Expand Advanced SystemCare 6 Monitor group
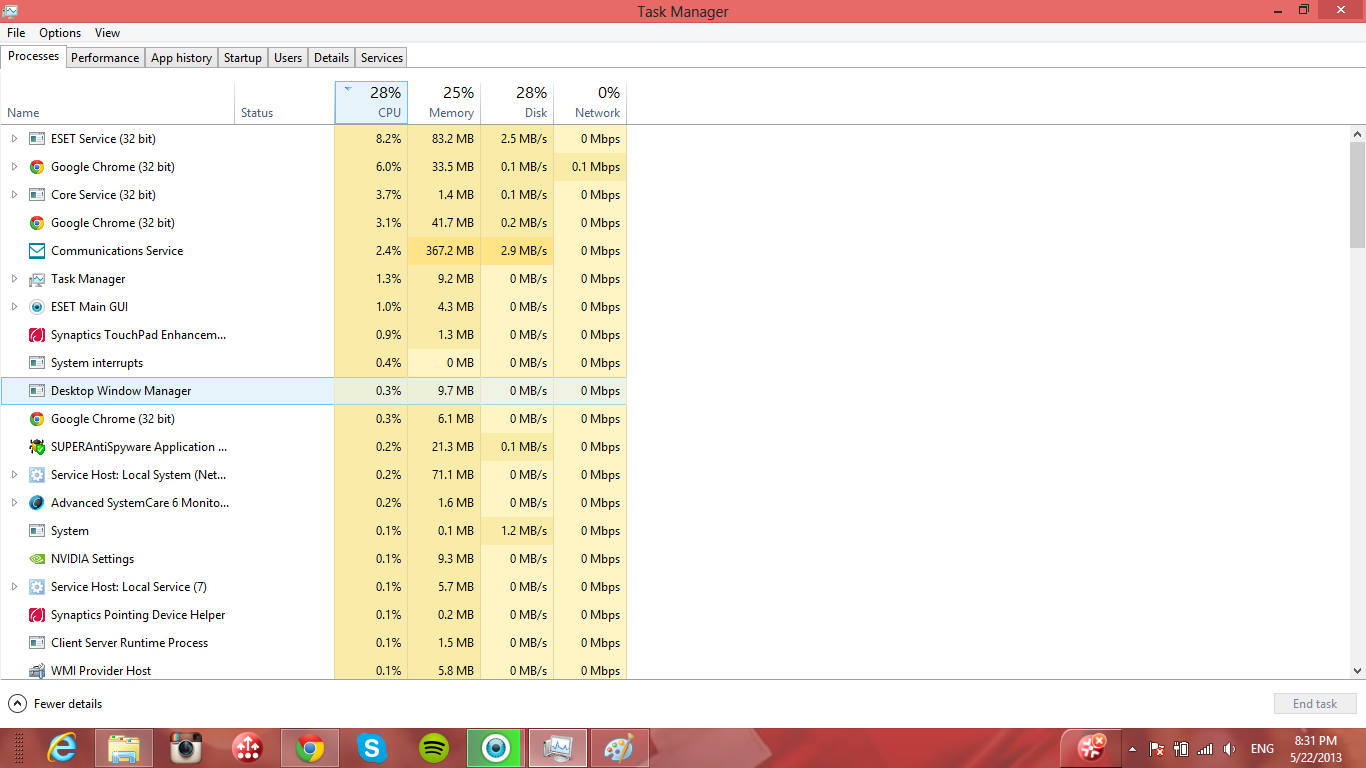 14,503
